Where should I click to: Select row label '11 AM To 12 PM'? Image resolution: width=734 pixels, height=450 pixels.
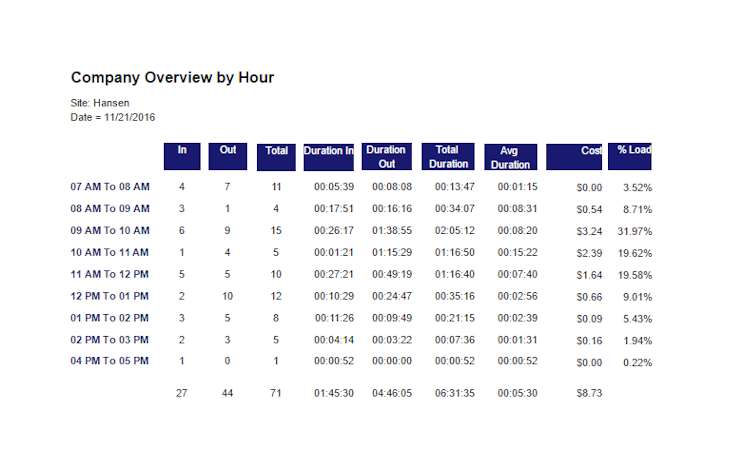(x=110, y=274)
